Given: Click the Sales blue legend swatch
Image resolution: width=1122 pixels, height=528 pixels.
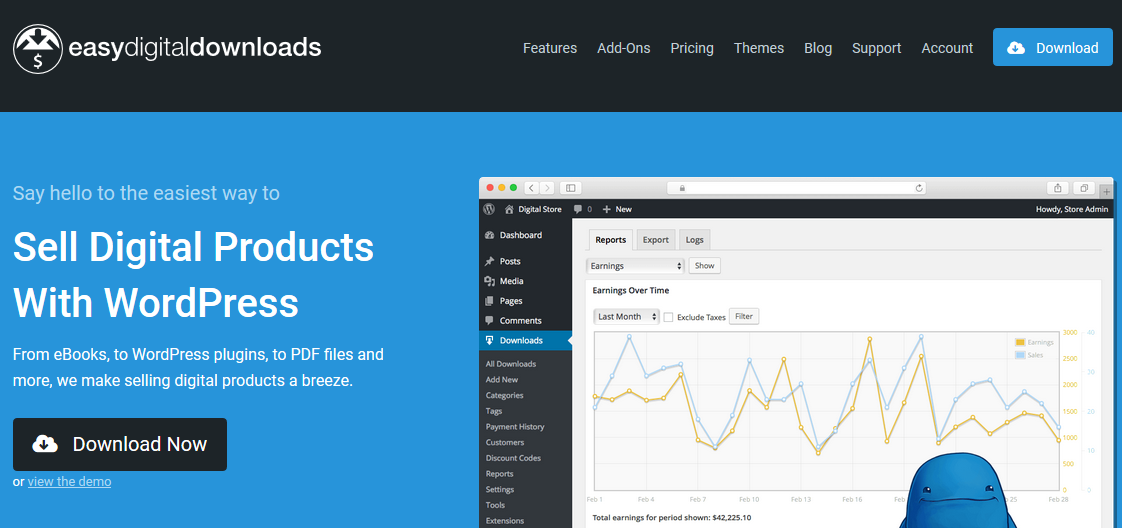Looking at the screenshot, I should 1020,355.
